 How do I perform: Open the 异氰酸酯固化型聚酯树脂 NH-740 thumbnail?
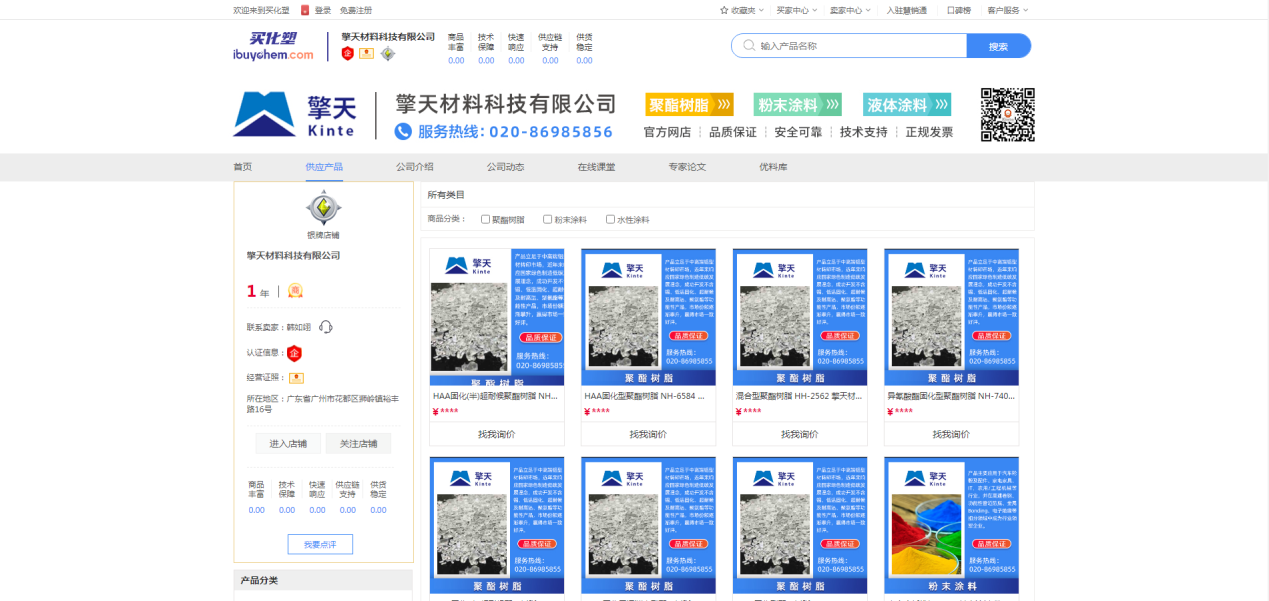[951, 317]
